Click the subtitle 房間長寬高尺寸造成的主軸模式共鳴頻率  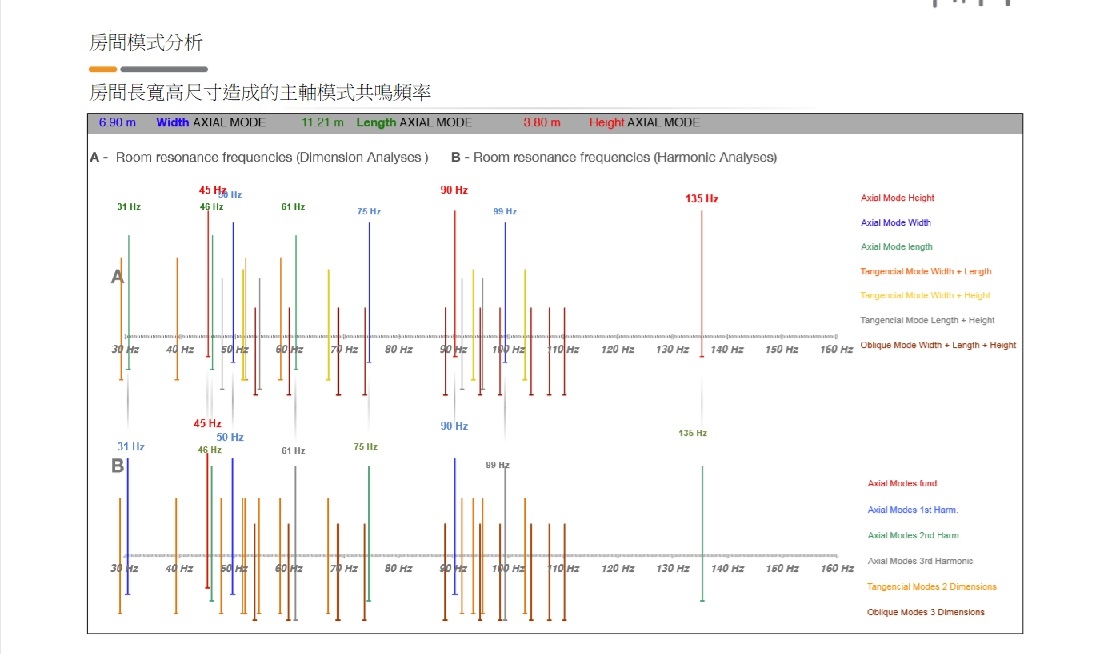click(x=260, y=92)
